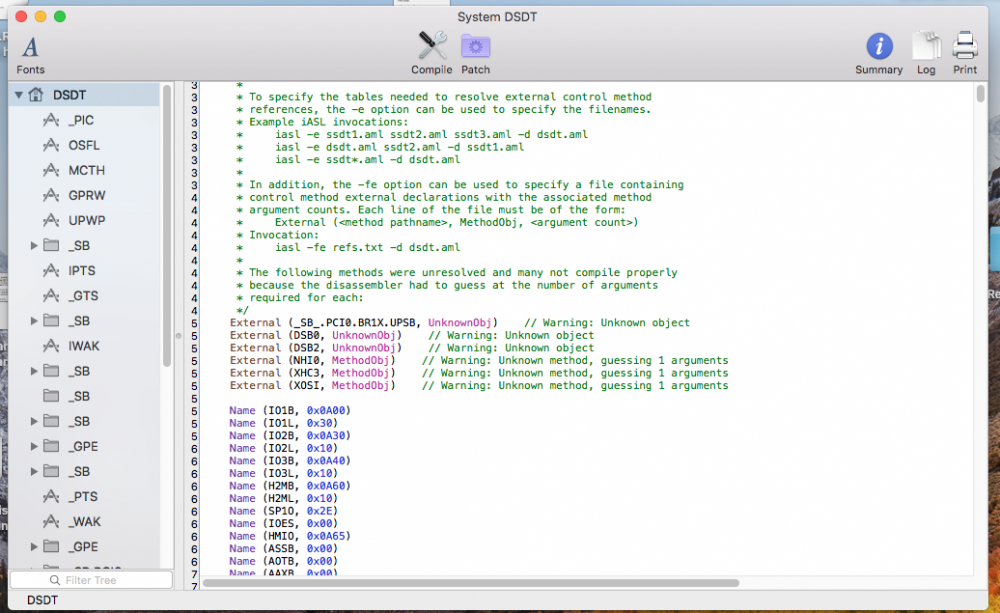Click the red close window button
The image size is (1000, 613).
pos(21,17)
